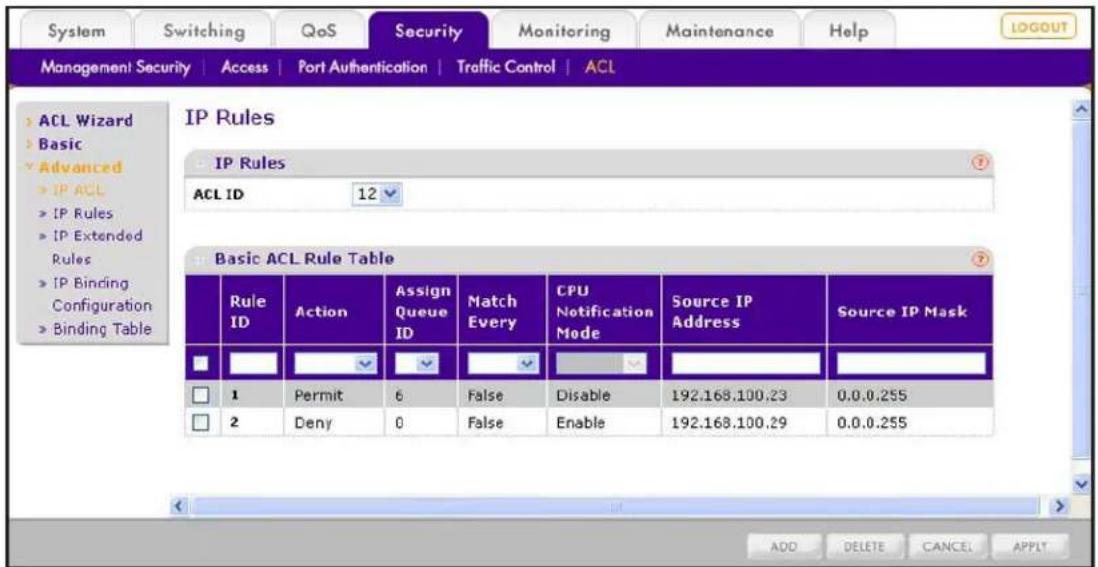1098x567 pixels.
Task: Open Traffic Control submenu
Action: (506, 68)
